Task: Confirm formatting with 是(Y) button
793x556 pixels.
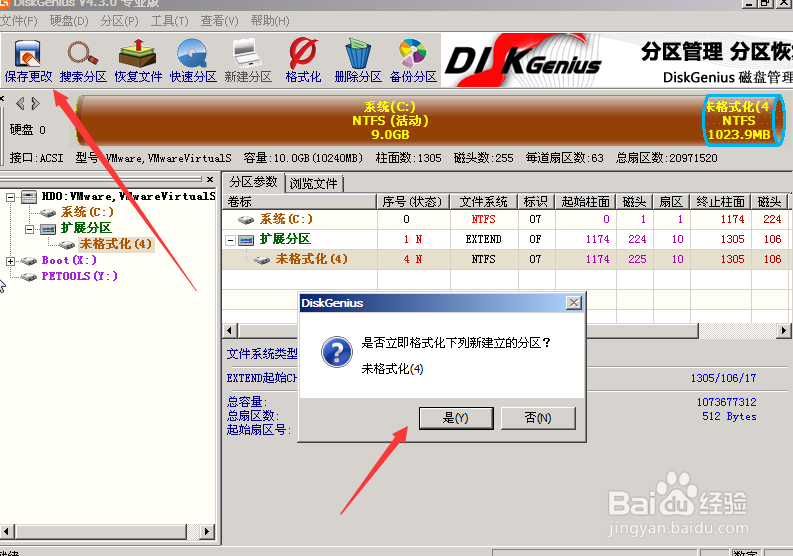Action: point(456,418)
